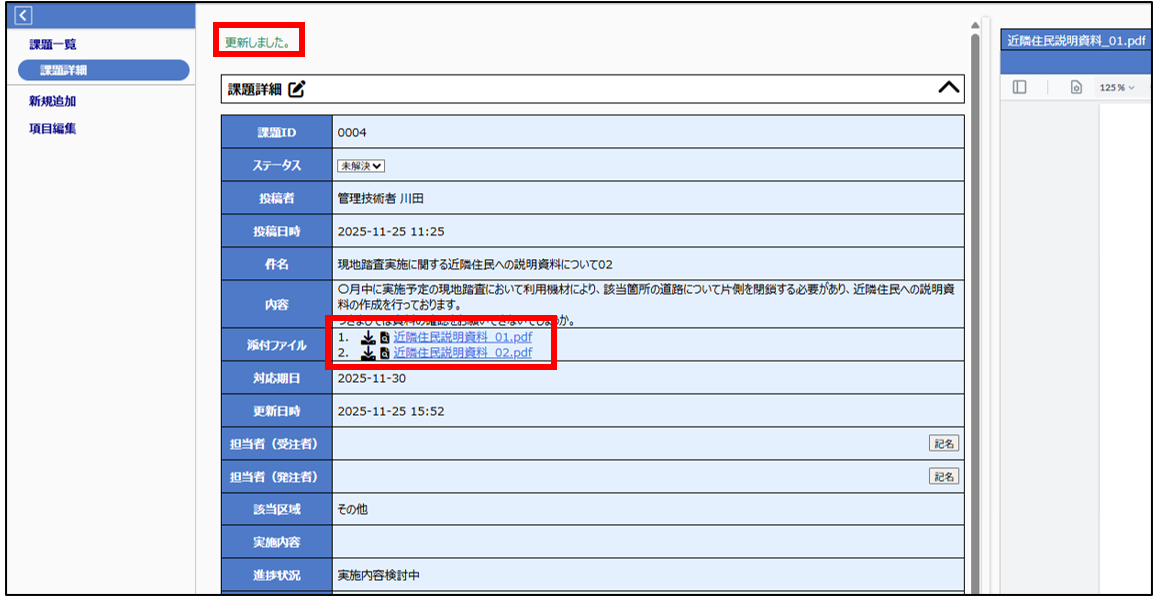Click 記名 button for 担当者（受注者）
Viewport: 1166px width, 601px height.
pyautogui.click(x=943, y=444)
